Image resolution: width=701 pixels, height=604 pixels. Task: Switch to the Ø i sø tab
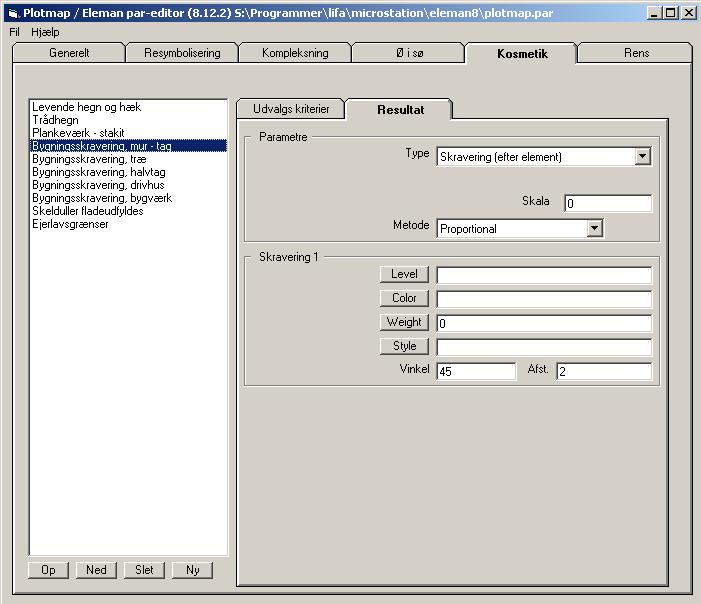(408, 53)
